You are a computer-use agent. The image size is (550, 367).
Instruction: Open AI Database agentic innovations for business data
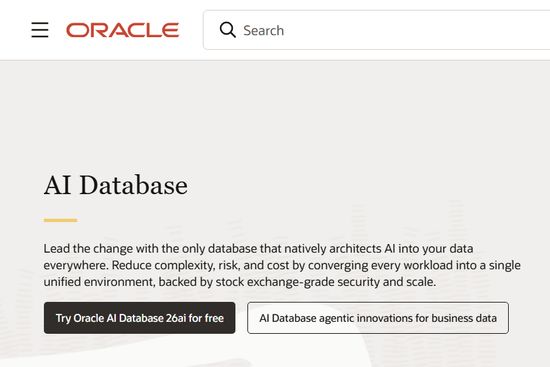coord(378,318)
